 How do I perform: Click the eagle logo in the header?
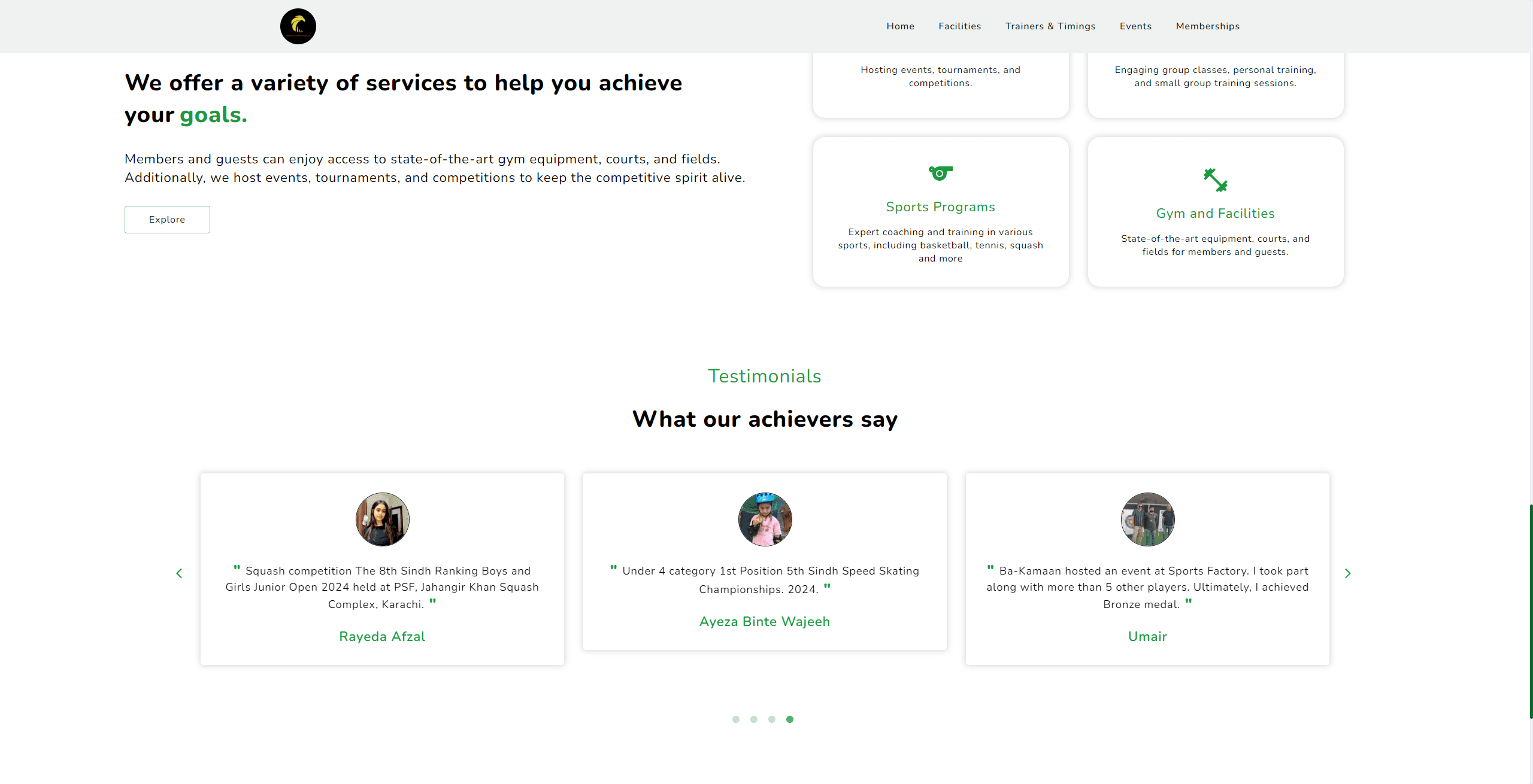(x=298, y=26)
